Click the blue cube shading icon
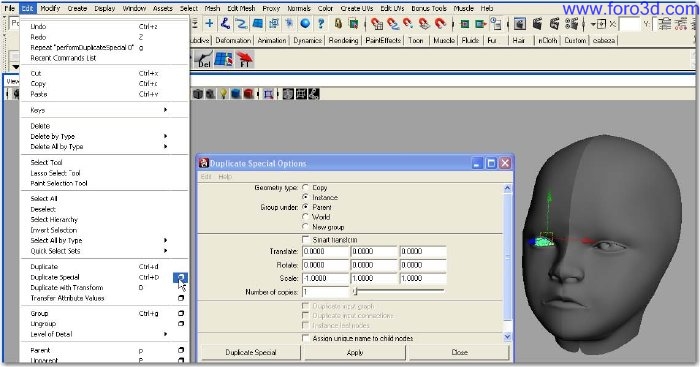This screenshot has height=367, width=700. [235, 94]
